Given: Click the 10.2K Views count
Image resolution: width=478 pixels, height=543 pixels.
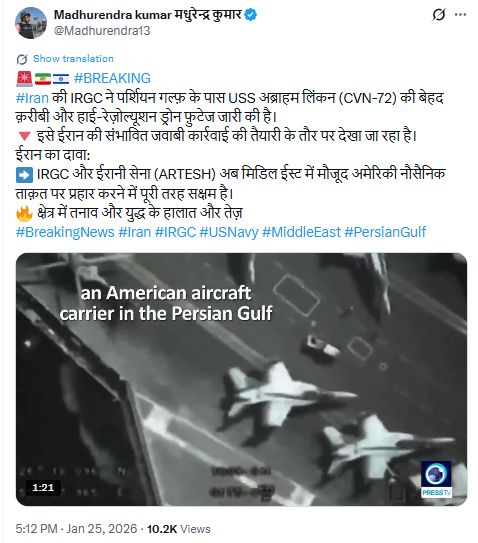Looking at the screenshot, I should click(x=178, y=529).
